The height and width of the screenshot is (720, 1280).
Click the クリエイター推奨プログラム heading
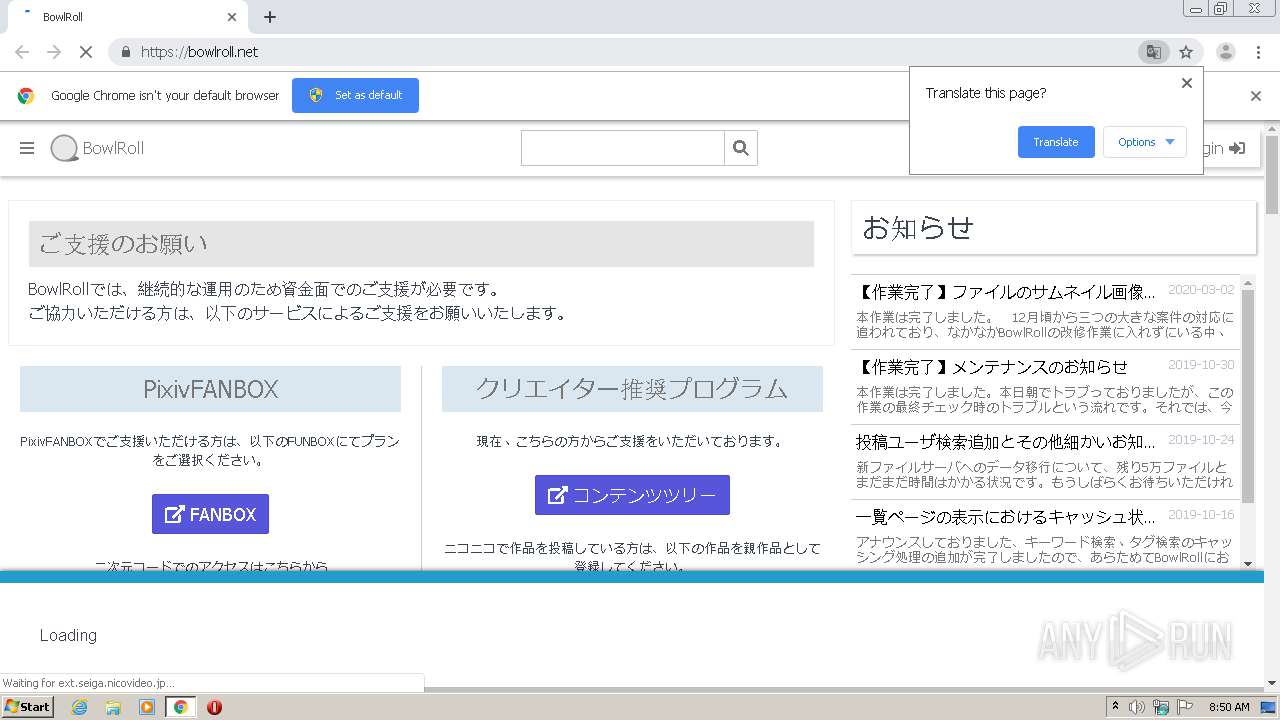click(x=632, y=389)
